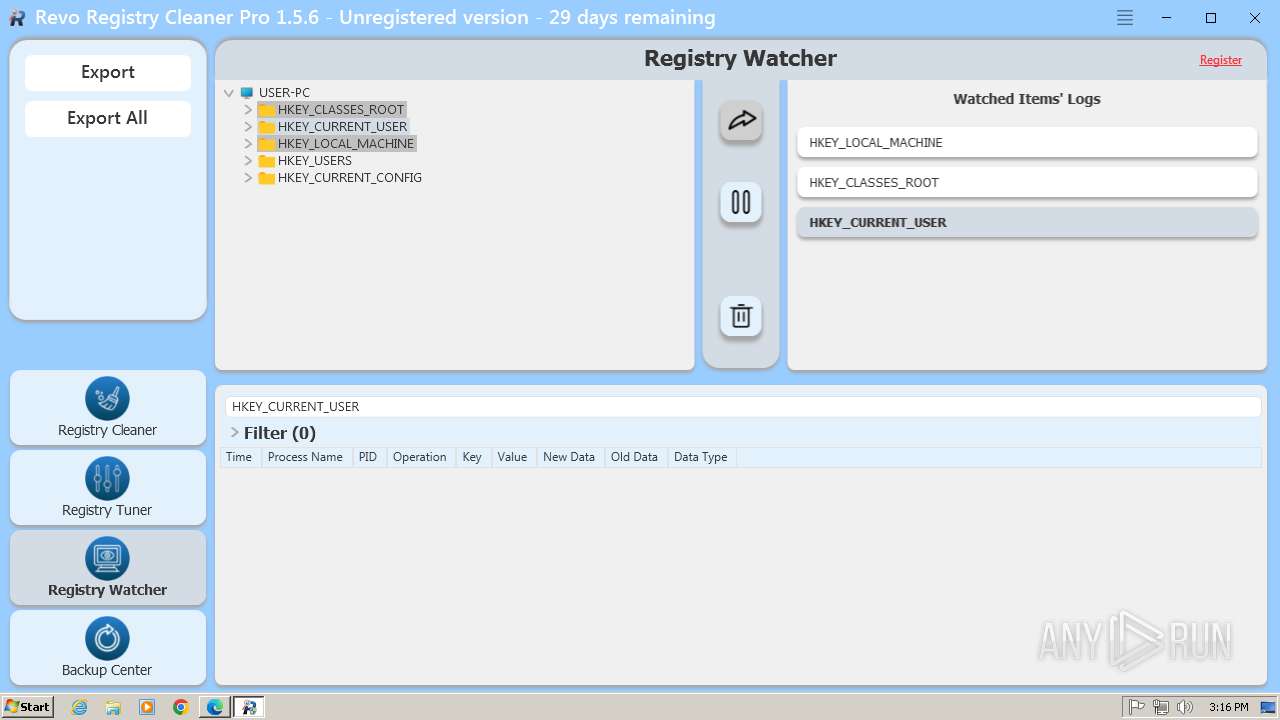Launch Edge from taskbar
The height and width of the screenshot is (720, 1280).
point(215,707)
